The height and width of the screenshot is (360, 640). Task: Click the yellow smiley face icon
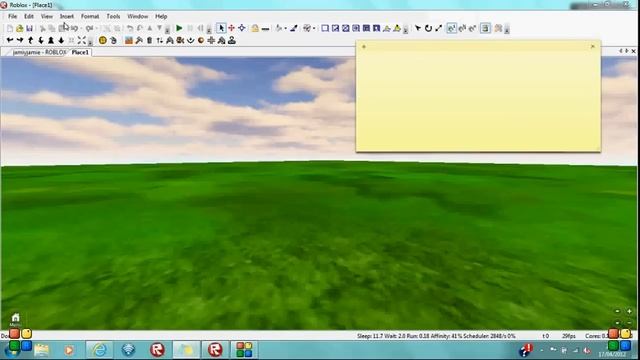pyautogui.click(x=102, y=40)
